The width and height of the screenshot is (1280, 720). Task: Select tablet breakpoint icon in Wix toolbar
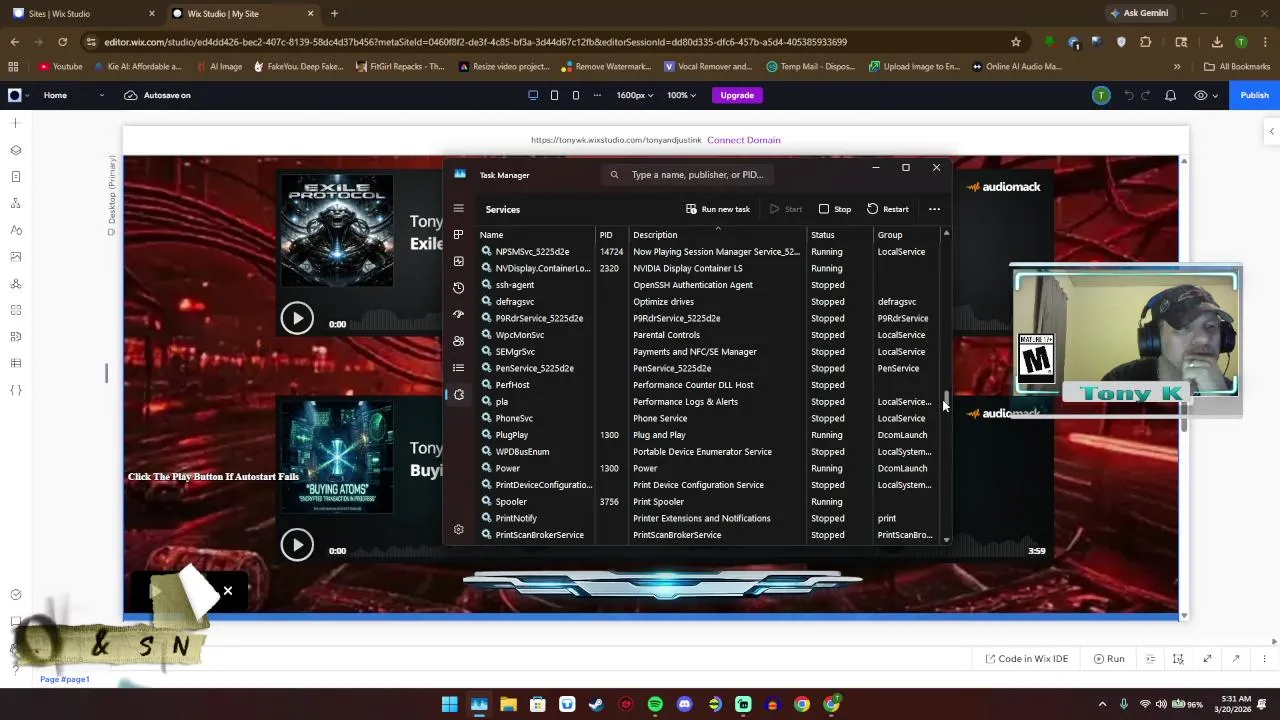pyautogui.click(x=555, y=95)
